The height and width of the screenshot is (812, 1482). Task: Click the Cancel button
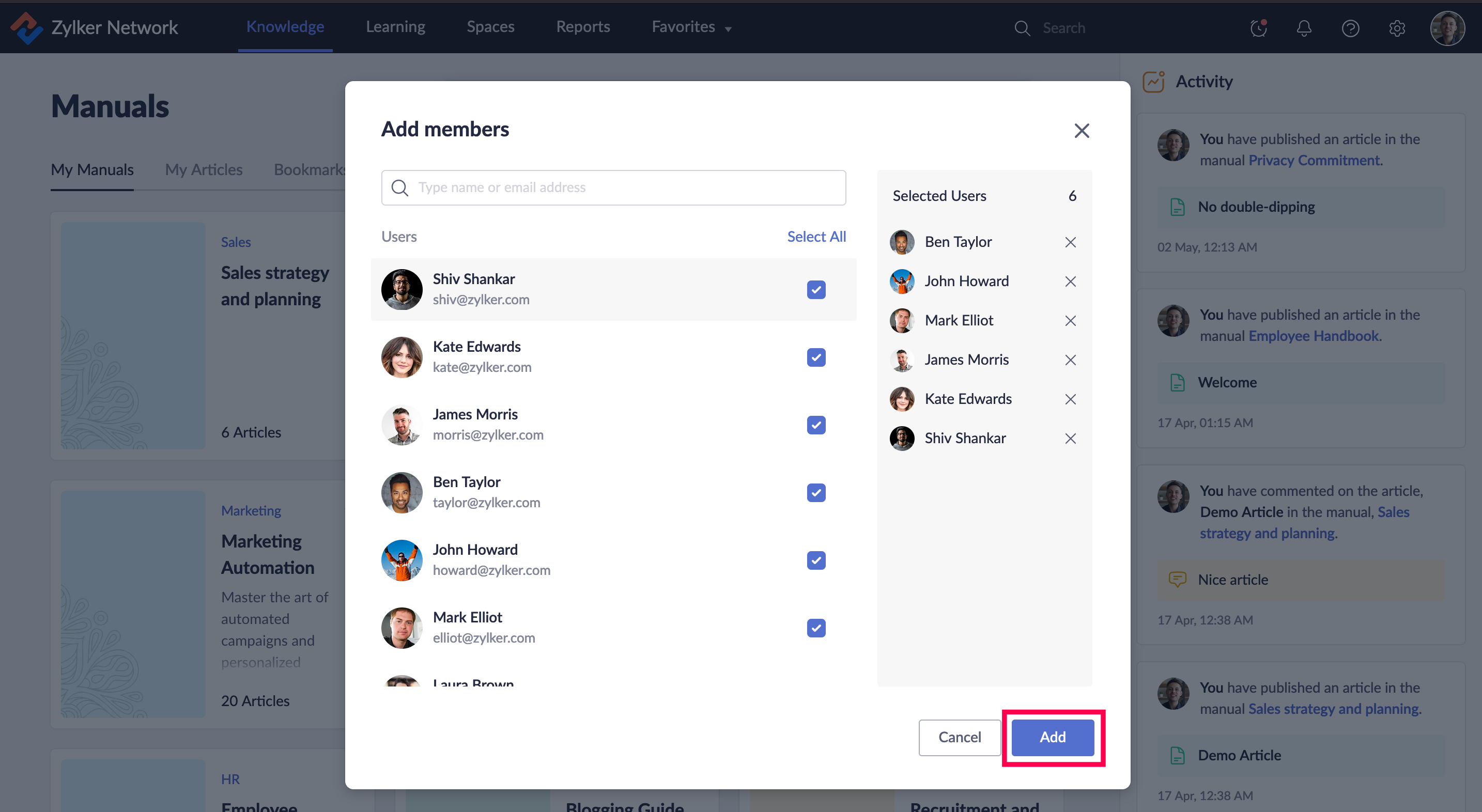(960, 737)
